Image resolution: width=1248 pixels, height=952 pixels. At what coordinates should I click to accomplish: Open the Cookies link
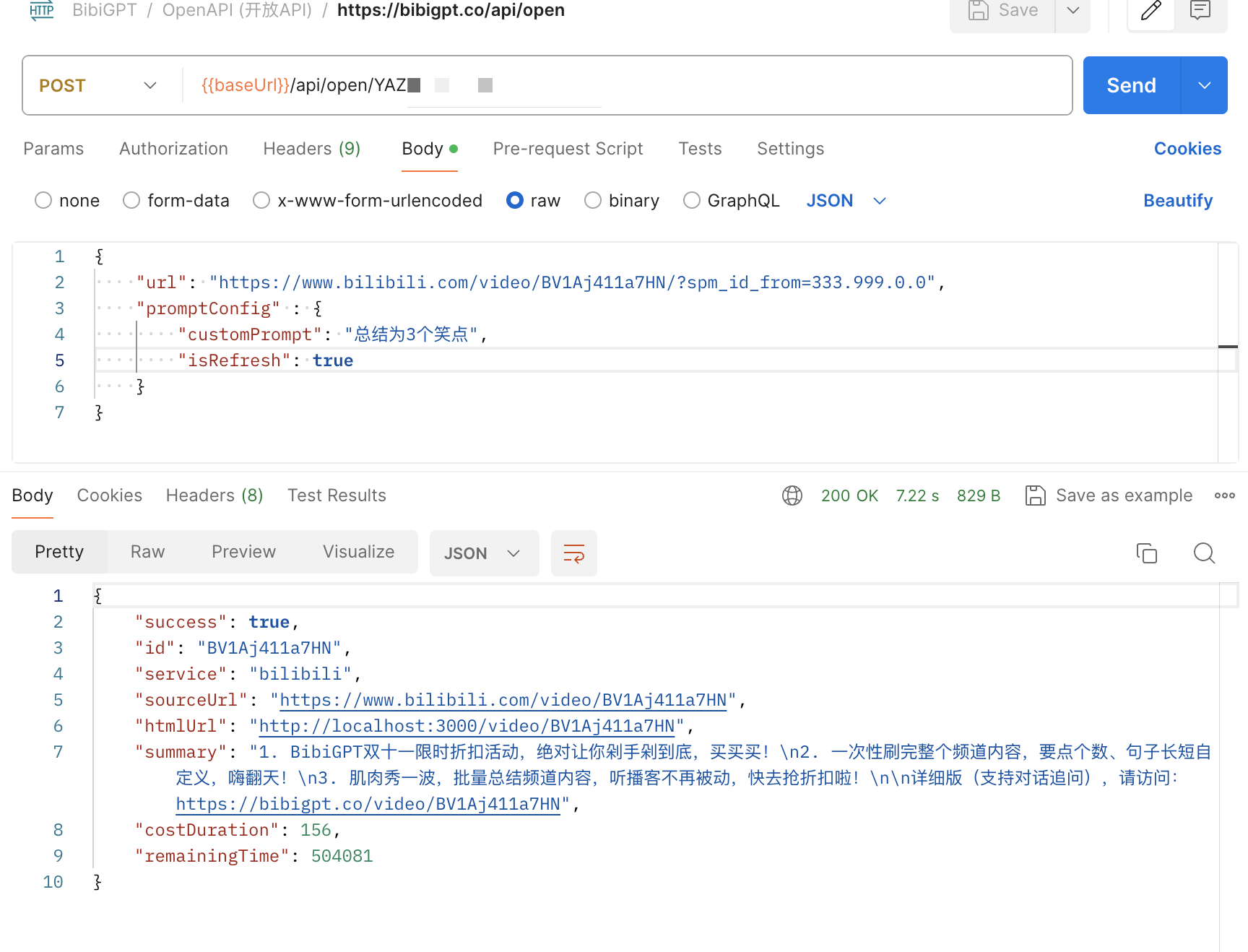pos(1187,149)
